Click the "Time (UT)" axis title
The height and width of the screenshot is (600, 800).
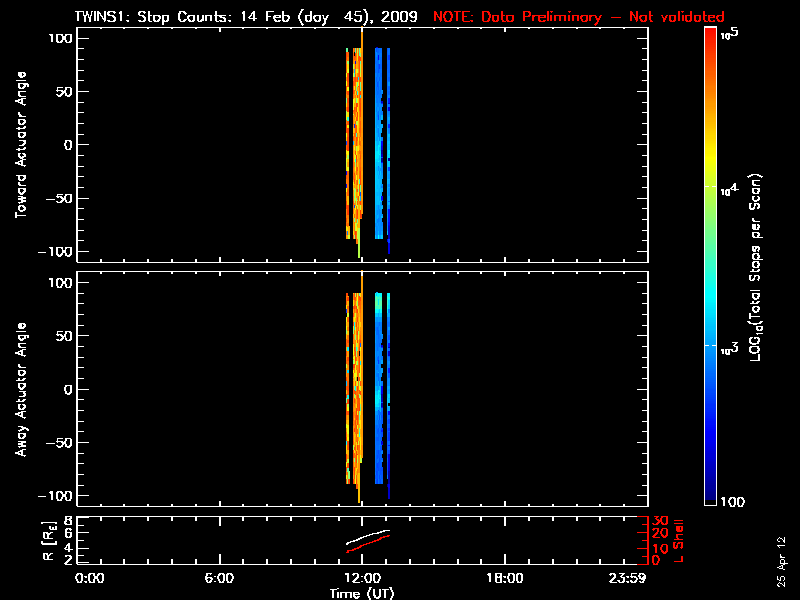361,593
